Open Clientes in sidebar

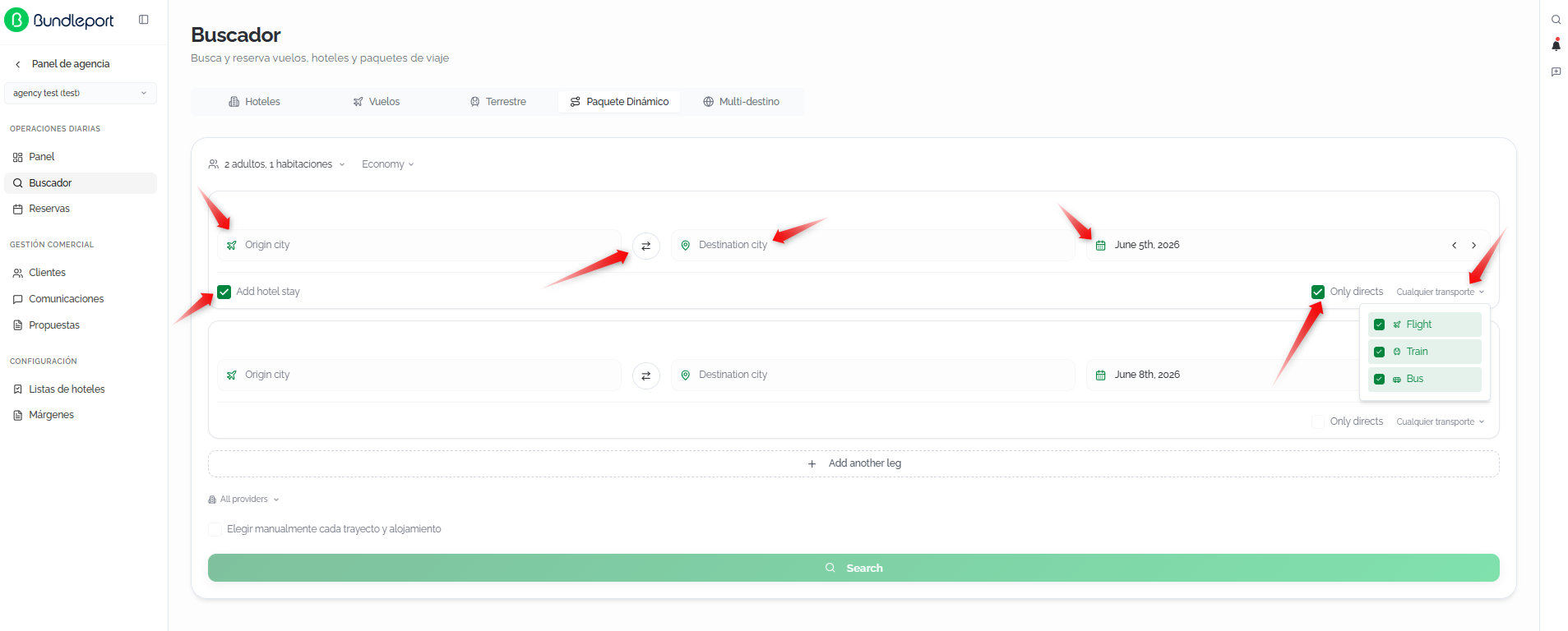tap(81, 273)
